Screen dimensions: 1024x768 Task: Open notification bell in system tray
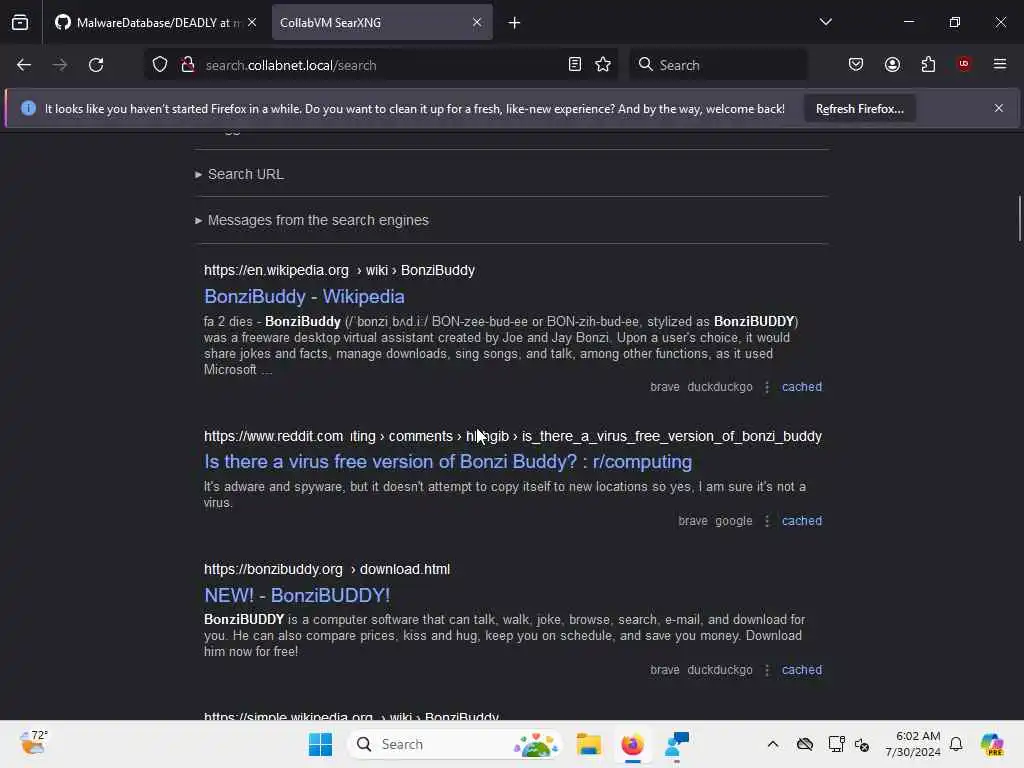click(956, 744)
